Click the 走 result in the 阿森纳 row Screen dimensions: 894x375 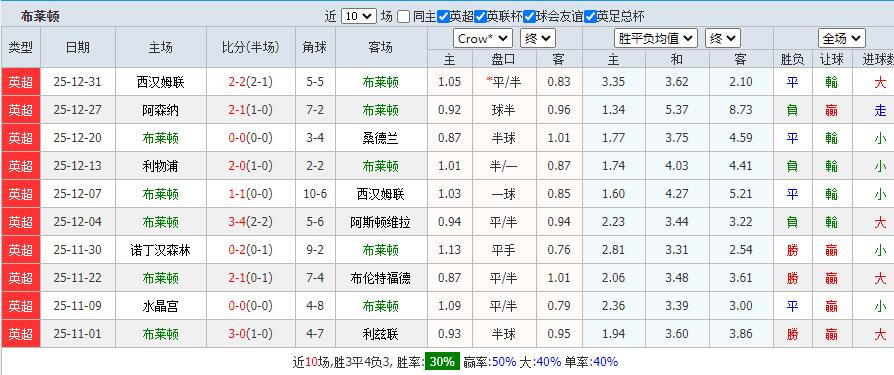click(x=880, y=110)
